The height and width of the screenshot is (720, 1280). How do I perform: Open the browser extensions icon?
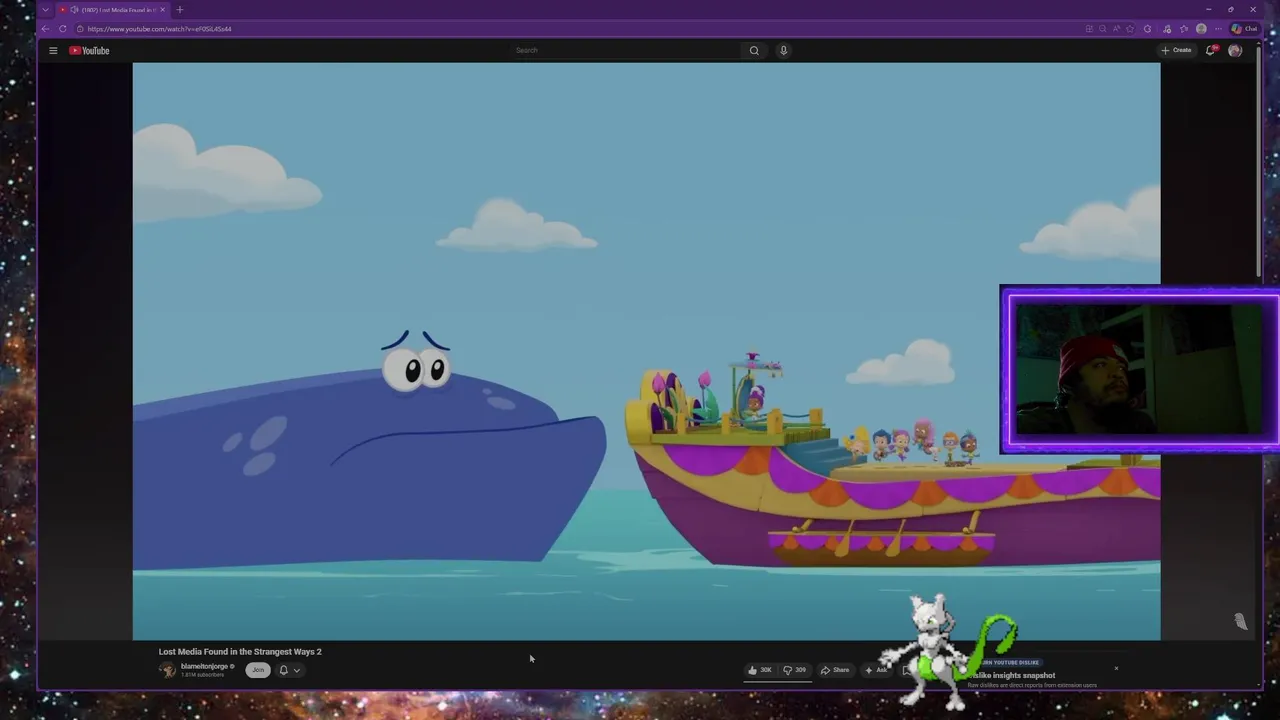[x=1148, y=29]
